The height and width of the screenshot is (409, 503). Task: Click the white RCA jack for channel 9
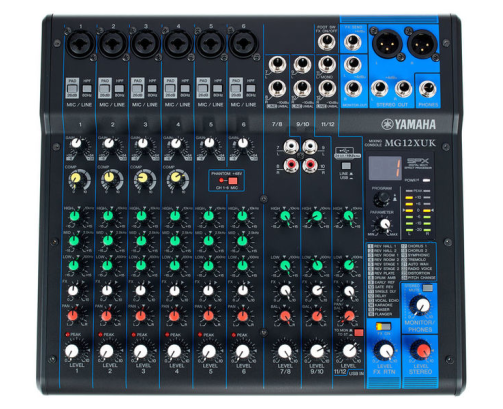(310, 146)
